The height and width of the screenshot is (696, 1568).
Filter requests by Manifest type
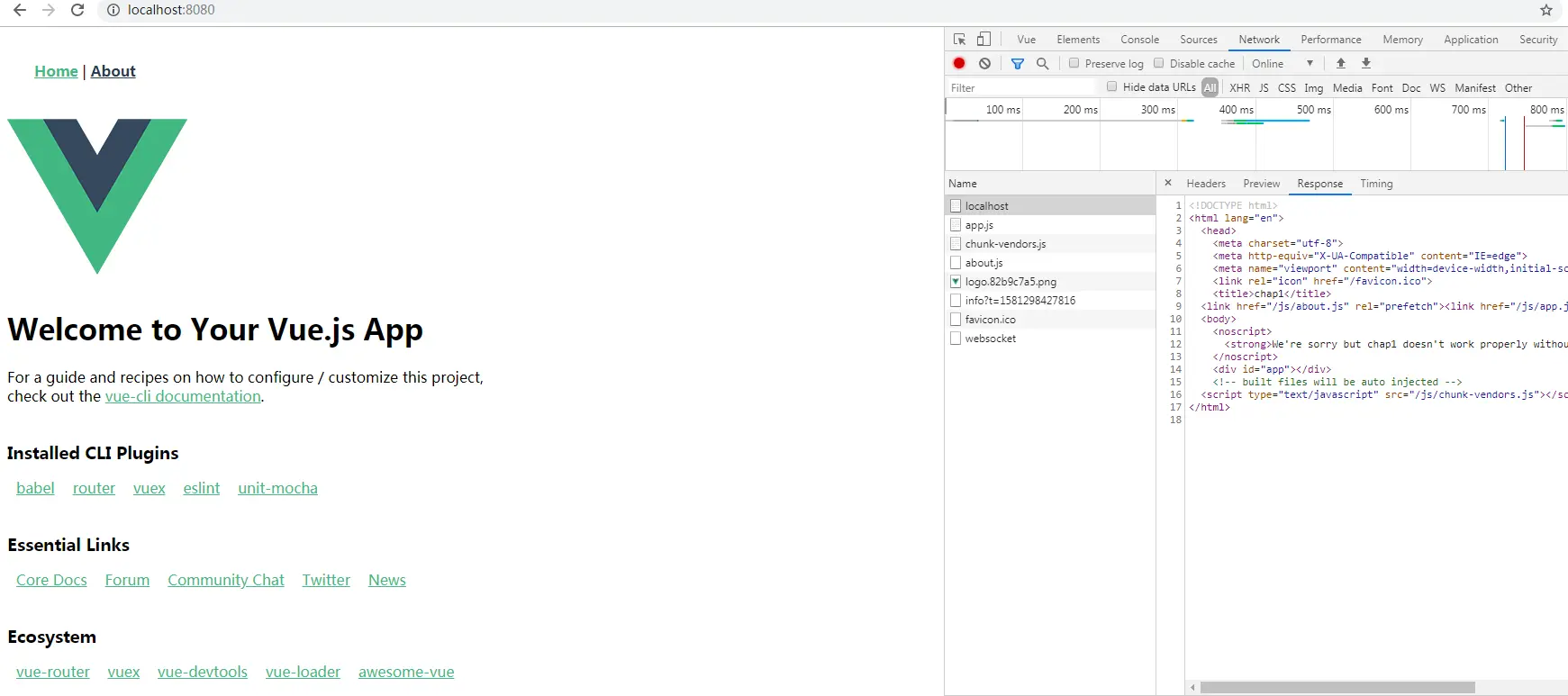(x=1475, y=87)
